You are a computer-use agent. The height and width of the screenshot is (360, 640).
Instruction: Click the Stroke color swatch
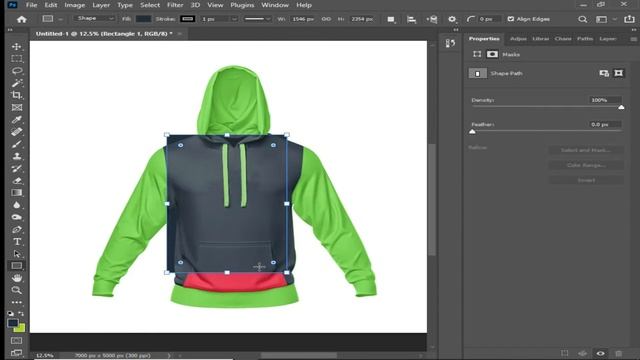point(188,19)
